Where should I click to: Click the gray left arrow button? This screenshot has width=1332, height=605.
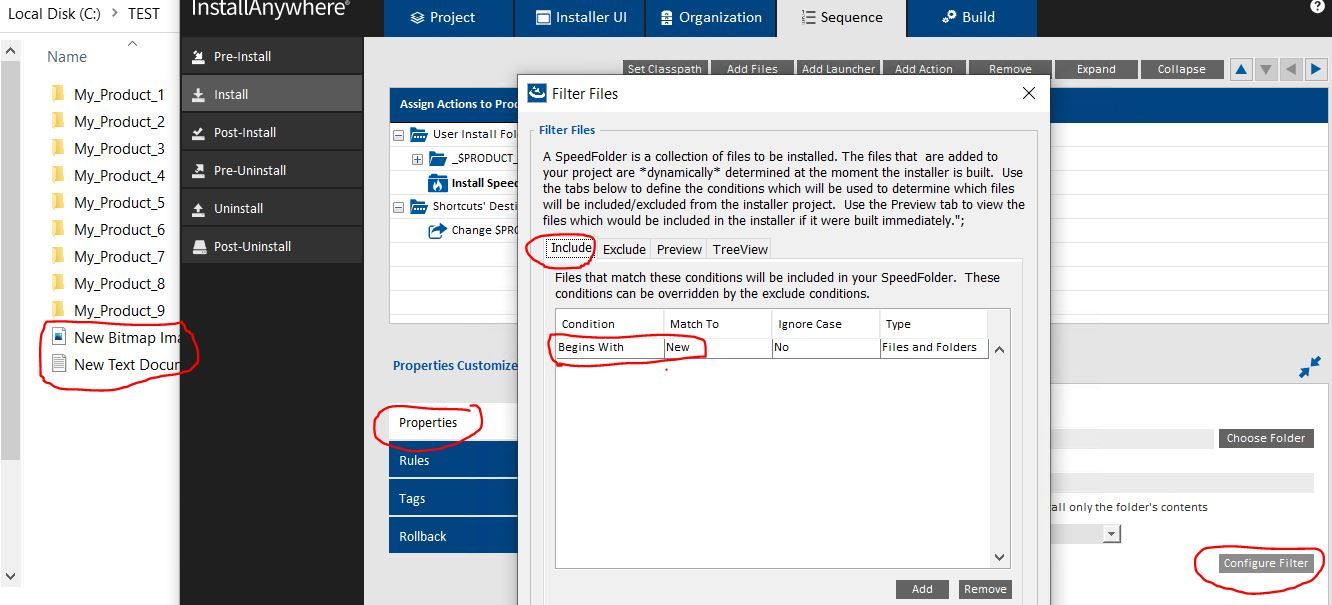(1290, 69)
